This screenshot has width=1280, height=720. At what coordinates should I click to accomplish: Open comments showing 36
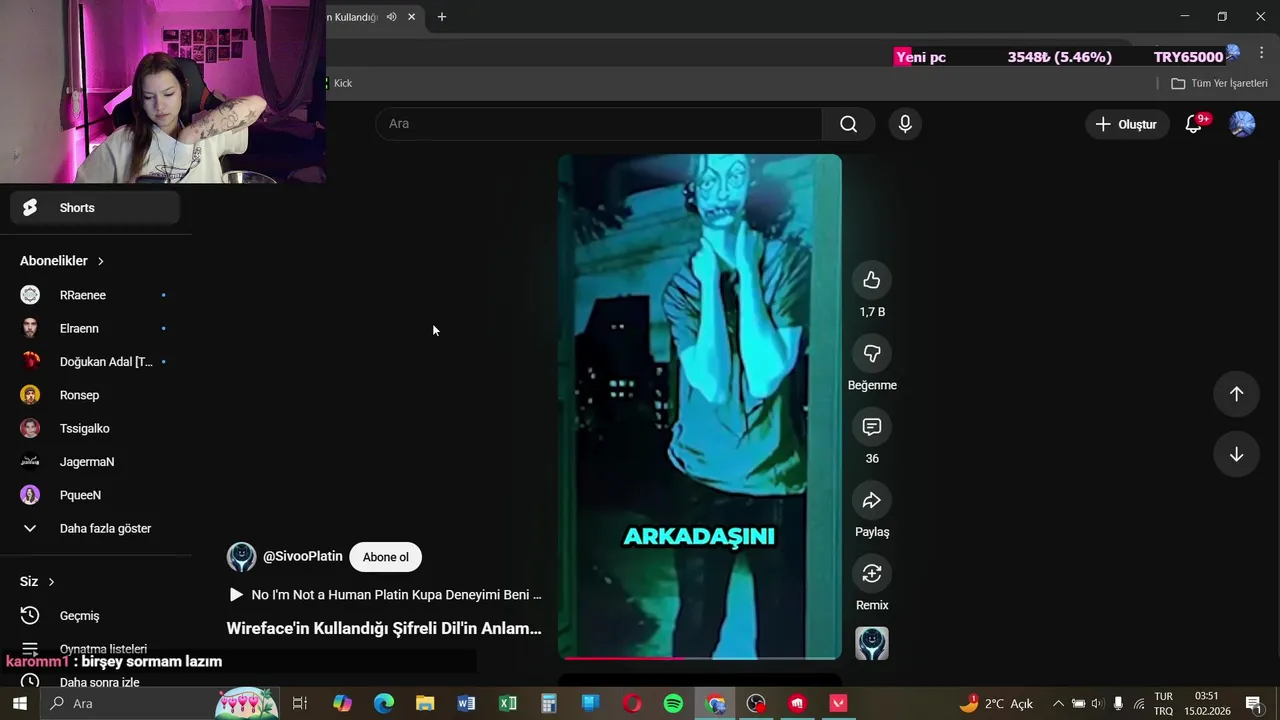872,427
